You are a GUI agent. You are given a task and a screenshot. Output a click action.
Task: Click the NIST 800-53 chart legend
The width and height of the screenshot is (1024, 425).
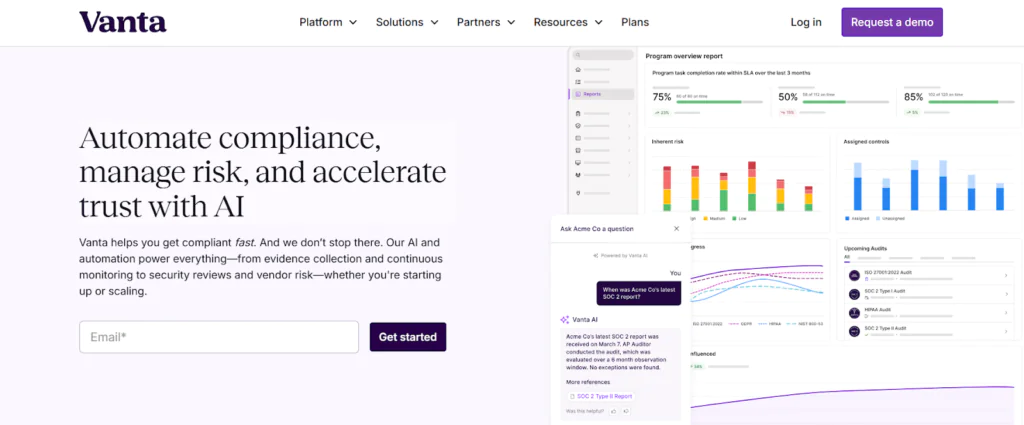coord(805,324)
